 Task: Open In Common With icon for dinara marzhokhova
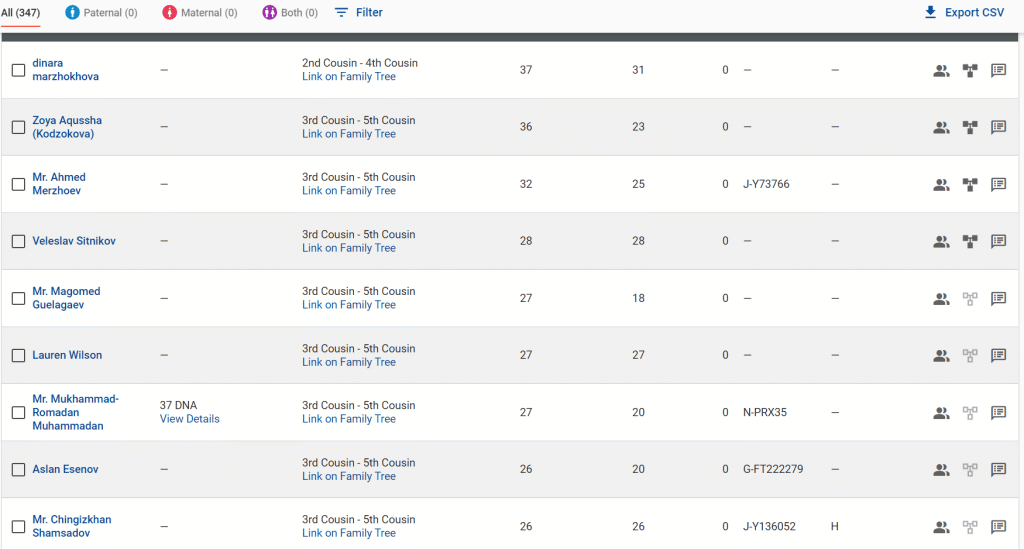[x=941, y=70]
